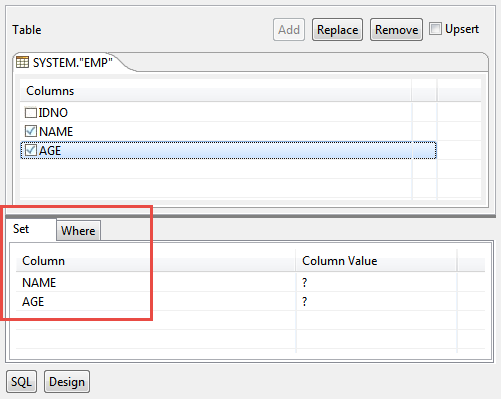Uncheck the NAME column checkbox
Screen dimensions: 501x399
pyautogui.click(x=31, y=131)
